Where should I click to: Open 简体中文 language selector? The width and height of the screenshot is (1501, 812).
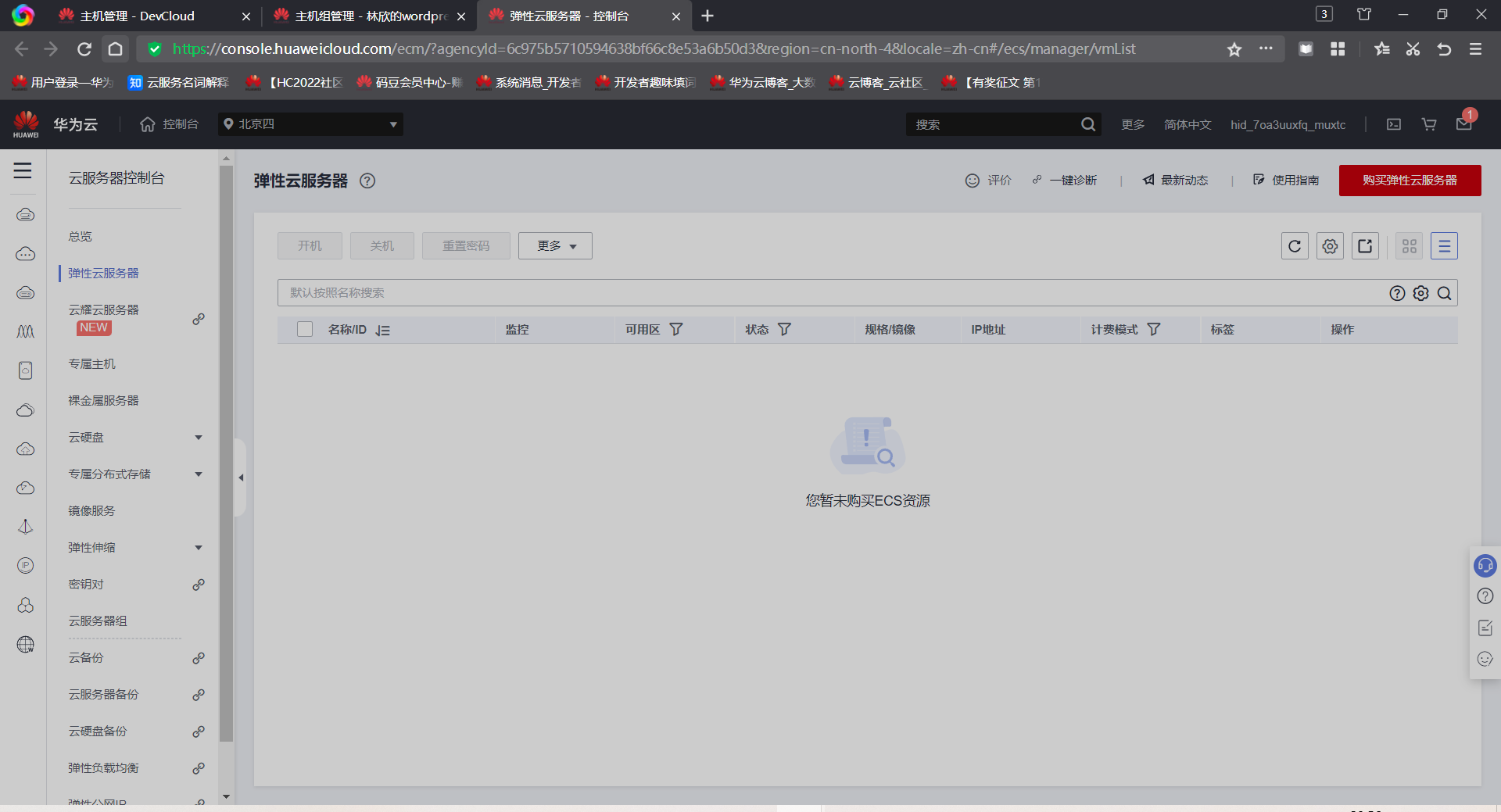(1188, 124)
